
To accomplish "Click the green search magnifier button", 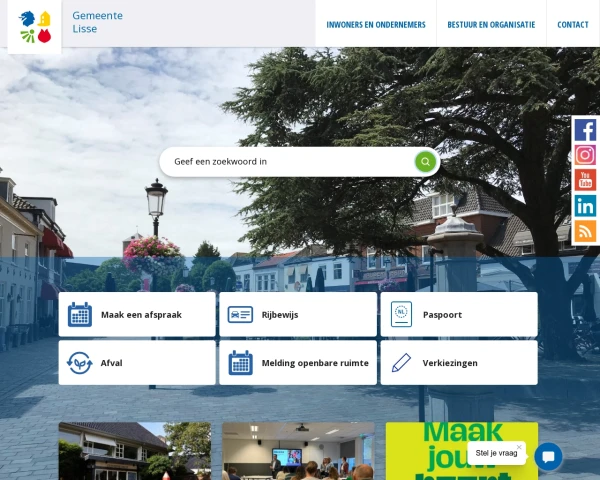I will (x=425, y=161).
